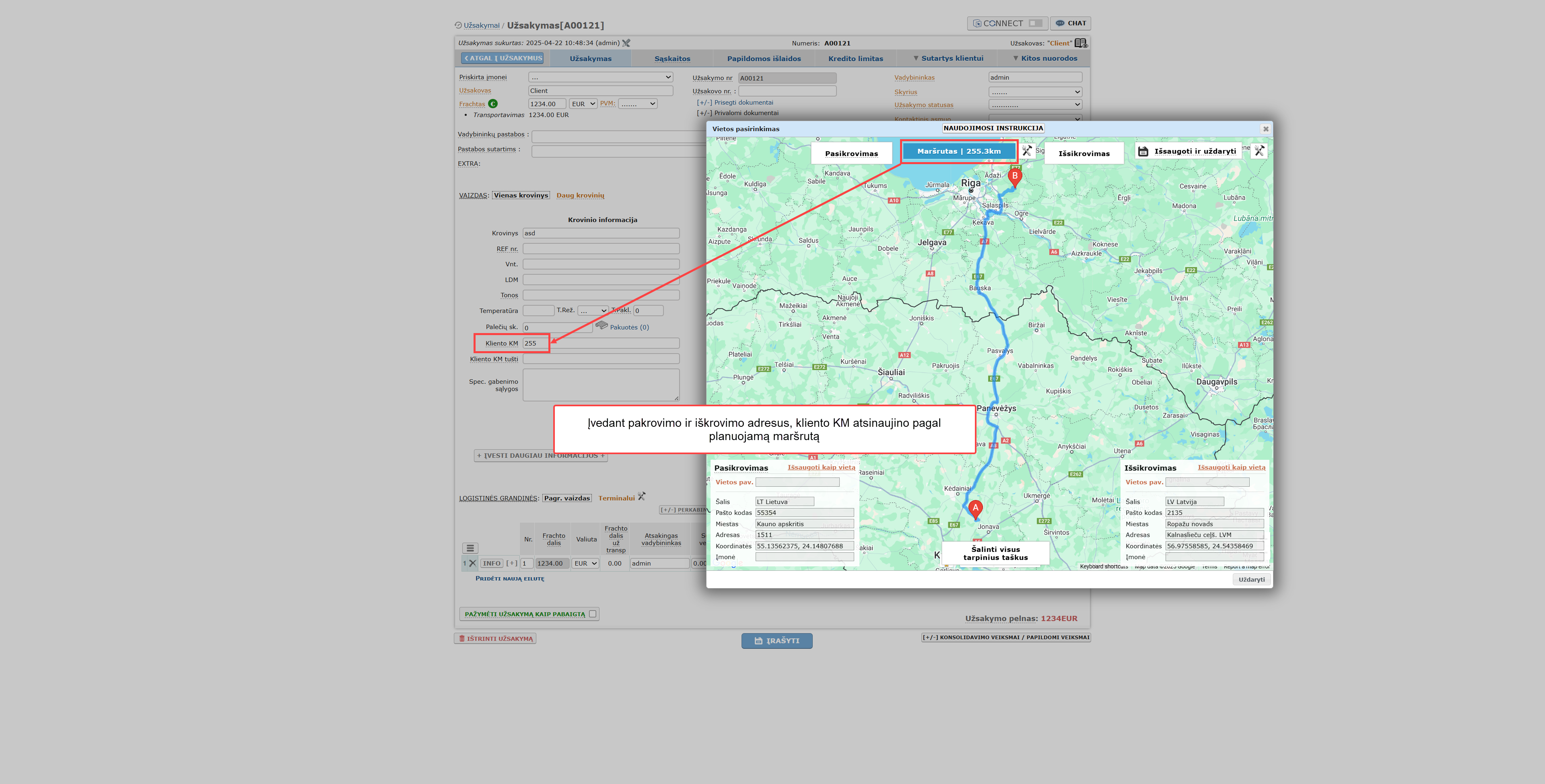Click the Užsakovo nr. input field
1545x784 pixels.
coord(787,91)
